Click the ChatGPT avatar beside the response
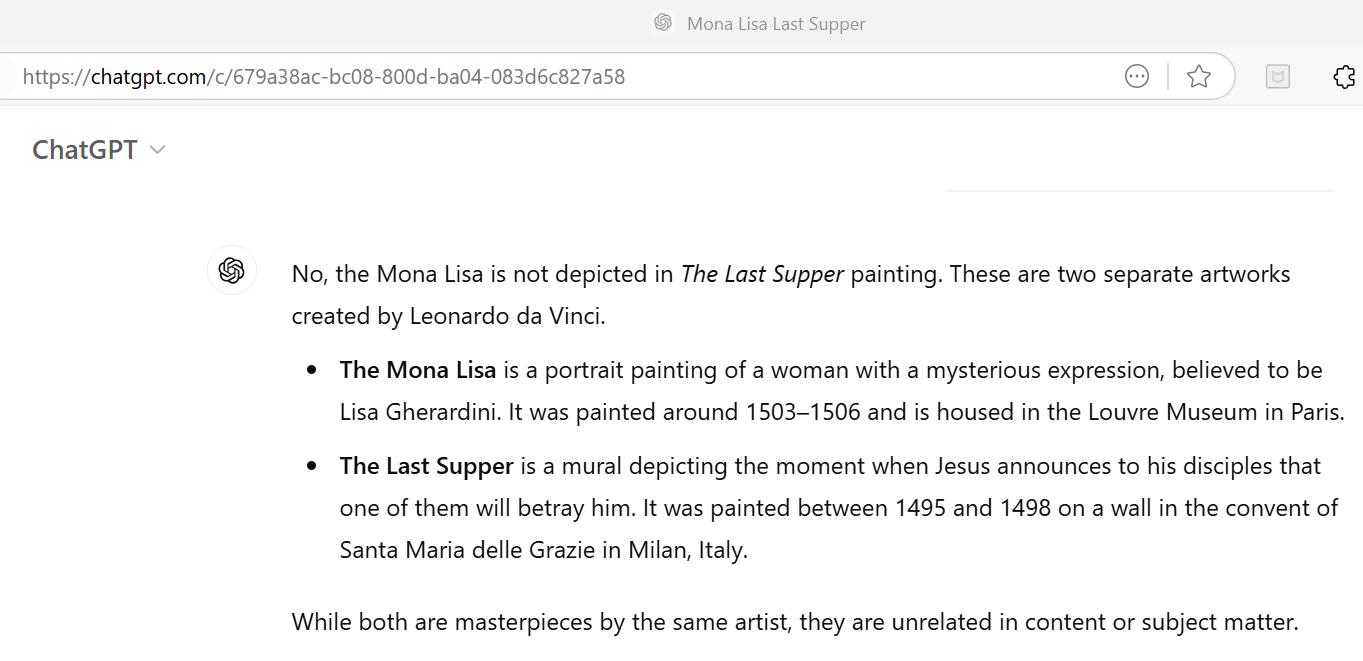The height and width of the screenshot is (661, 1363). tap(232, 270)
